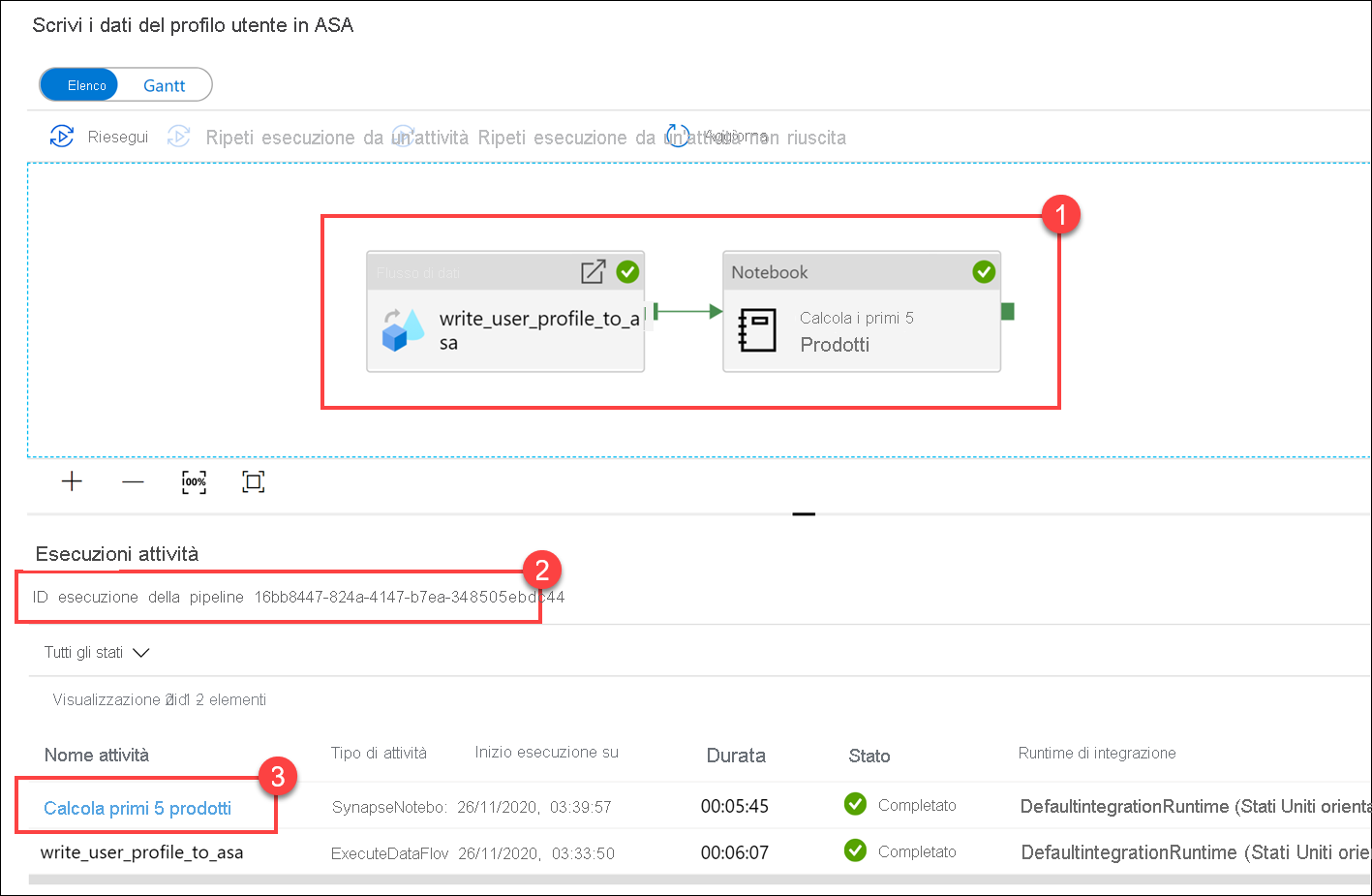Image resolution: width=1372 pixels, height=896 pixels.
Task: Click Completato status icon for Calcola row
Action: [855, 804]
